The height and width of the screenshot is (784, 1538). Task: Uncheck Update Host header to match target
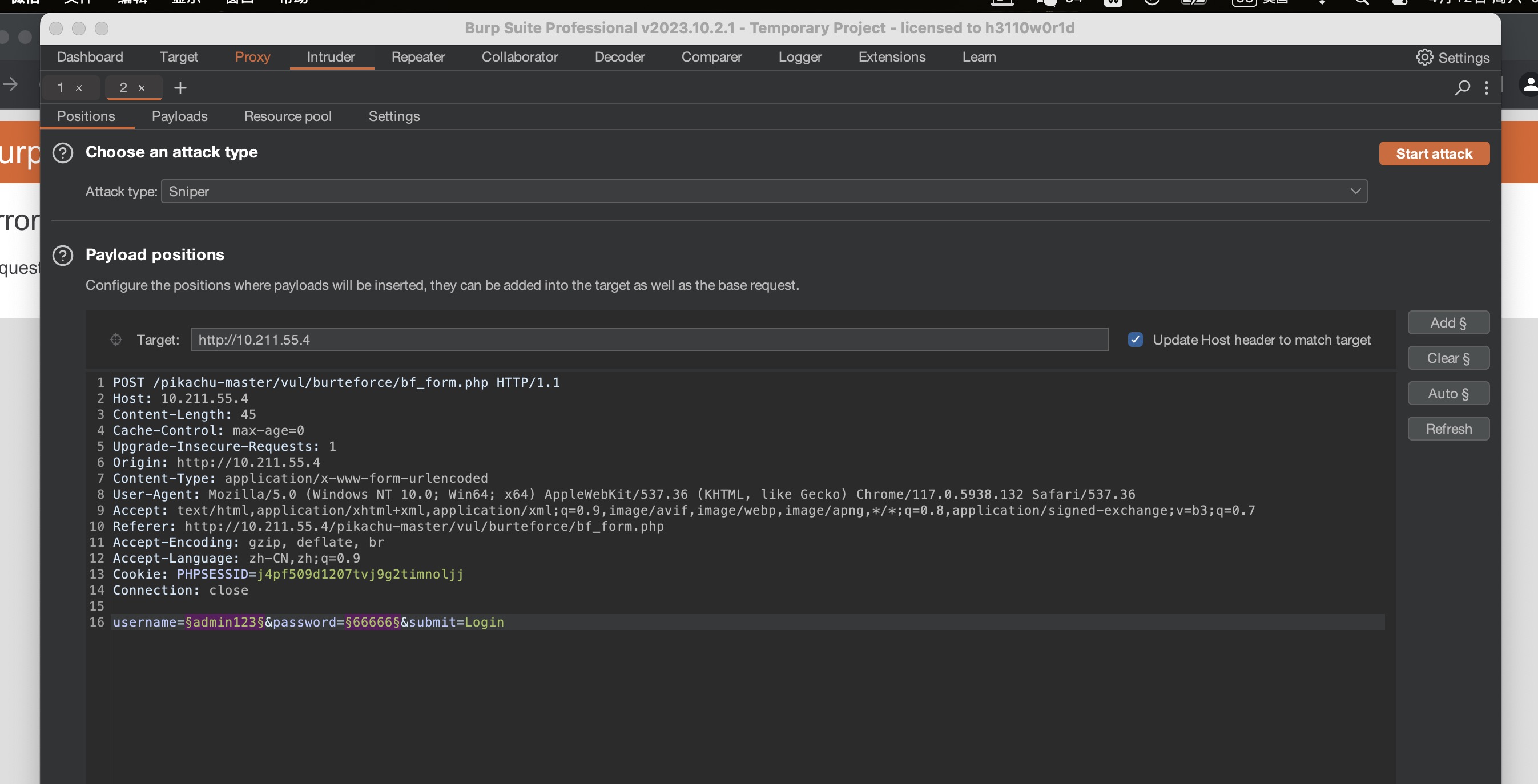(1135, 340)
